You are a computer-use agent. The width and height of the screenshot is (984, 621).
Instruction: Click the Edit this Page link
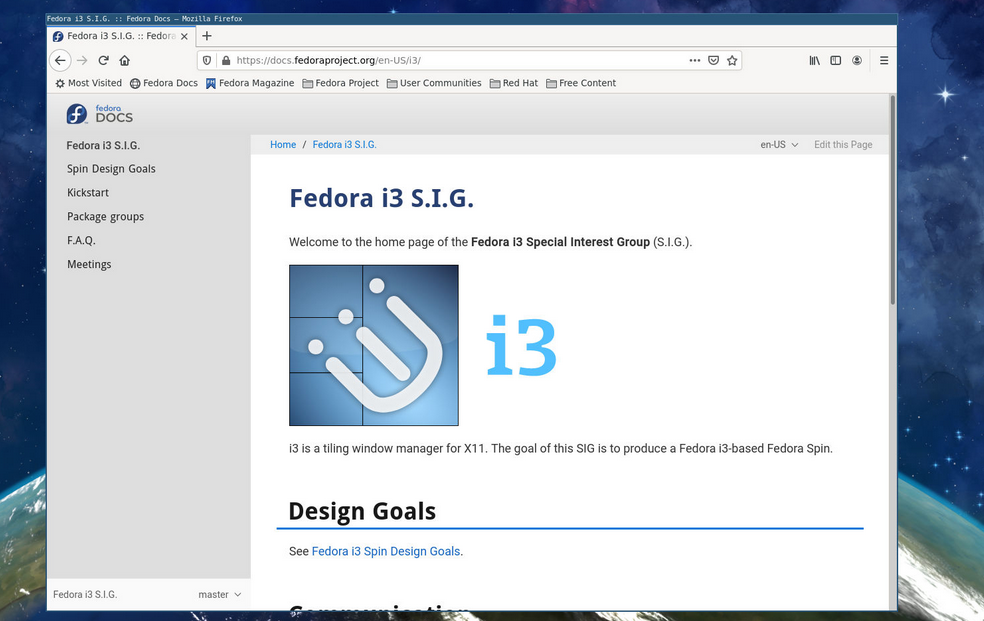[843, 145]
